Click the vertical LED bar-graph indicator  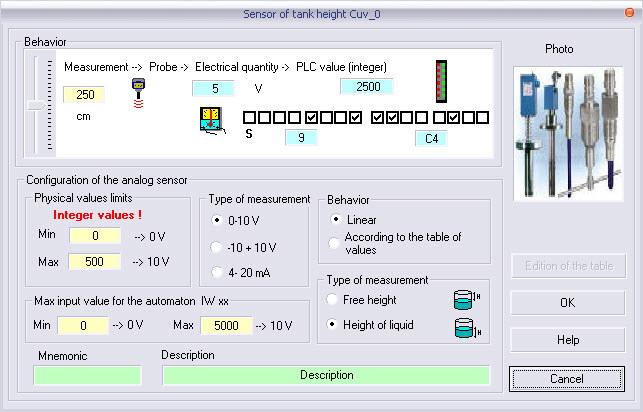[x=440, y=81]
